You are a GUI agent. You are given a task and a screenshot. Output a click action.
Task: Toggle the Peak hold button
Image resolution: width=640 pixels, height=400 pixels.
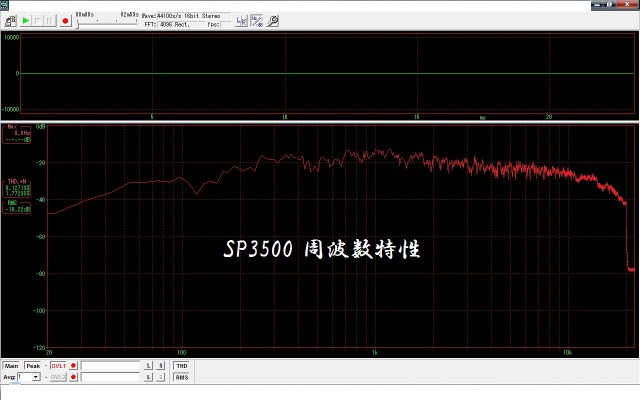coord(33,366)
